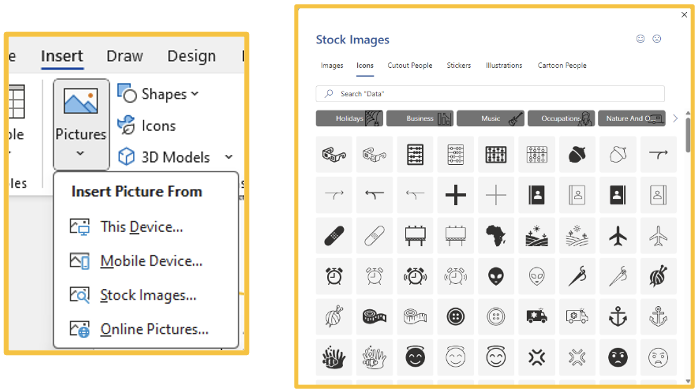This screenshot has width=696, height=390.
Task: Click the Search "Data" input field
Action: click(x=490, y=94)
